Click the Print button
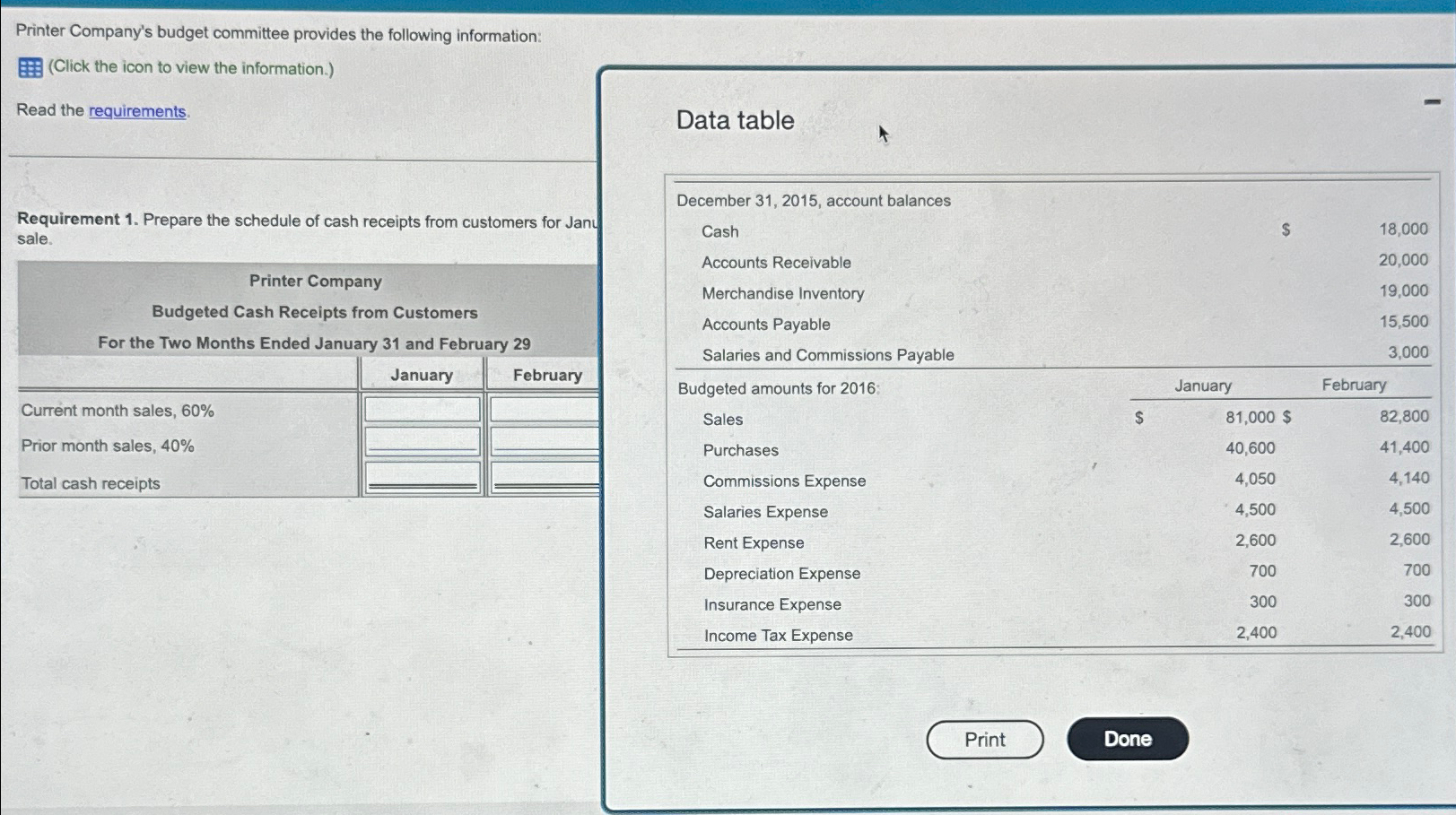 985,740
